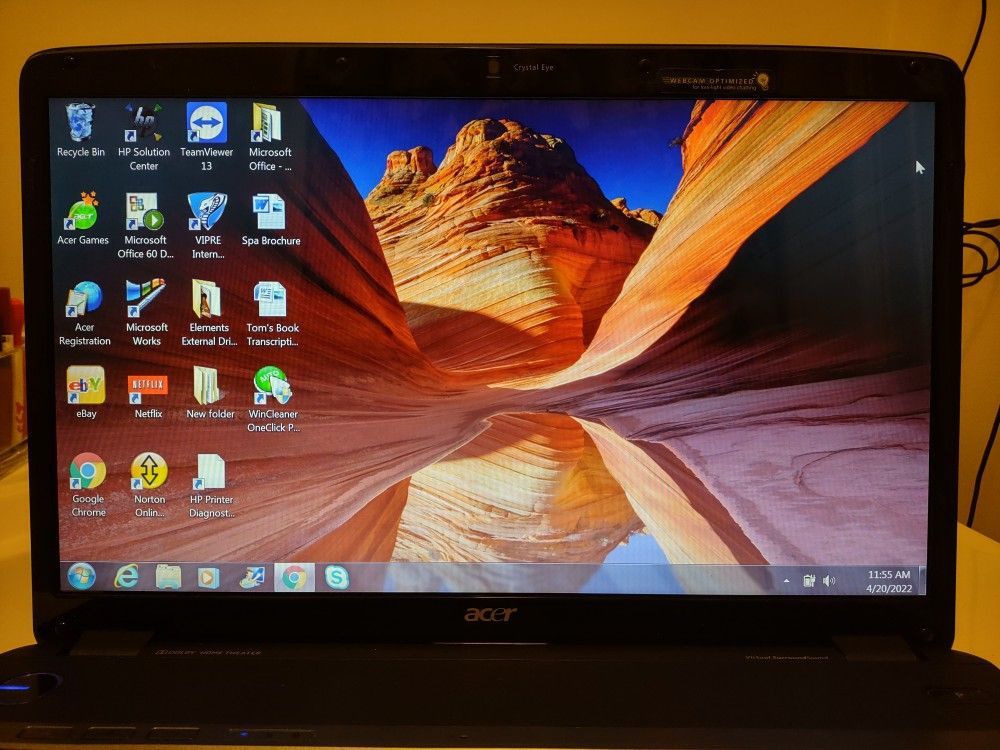Image resolution: width=1000 pixels, height=750 pixels.
Task: Select the eBay desktop shortcut
Action: point(86,386)
